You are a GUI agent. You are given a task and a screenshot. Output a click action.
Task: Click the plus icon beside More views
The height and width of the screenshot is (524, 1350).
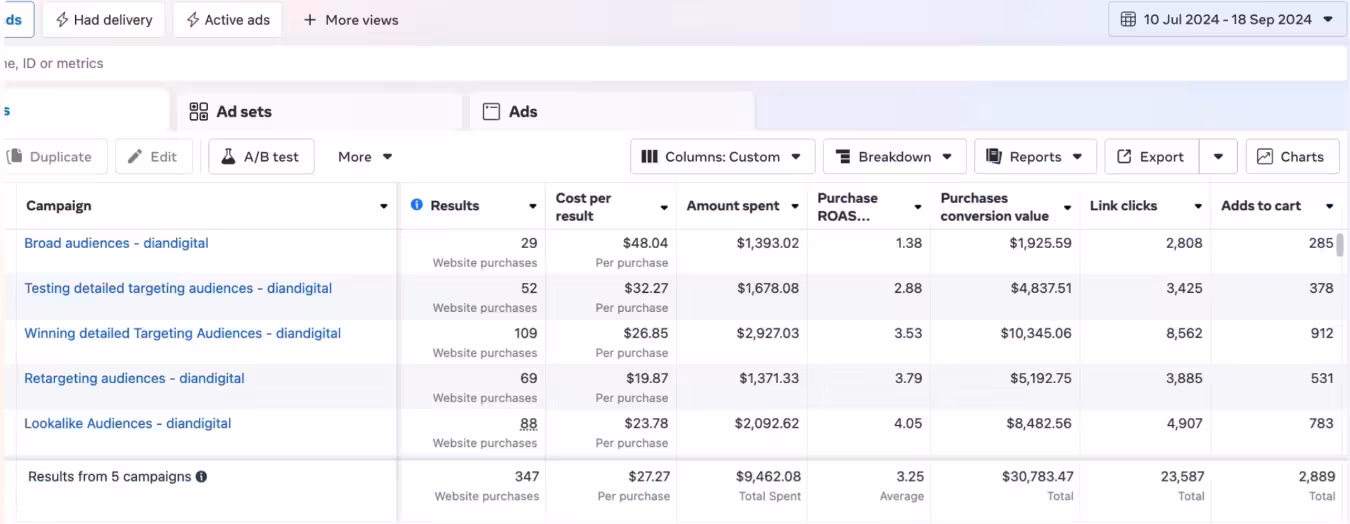coord(310,19)
